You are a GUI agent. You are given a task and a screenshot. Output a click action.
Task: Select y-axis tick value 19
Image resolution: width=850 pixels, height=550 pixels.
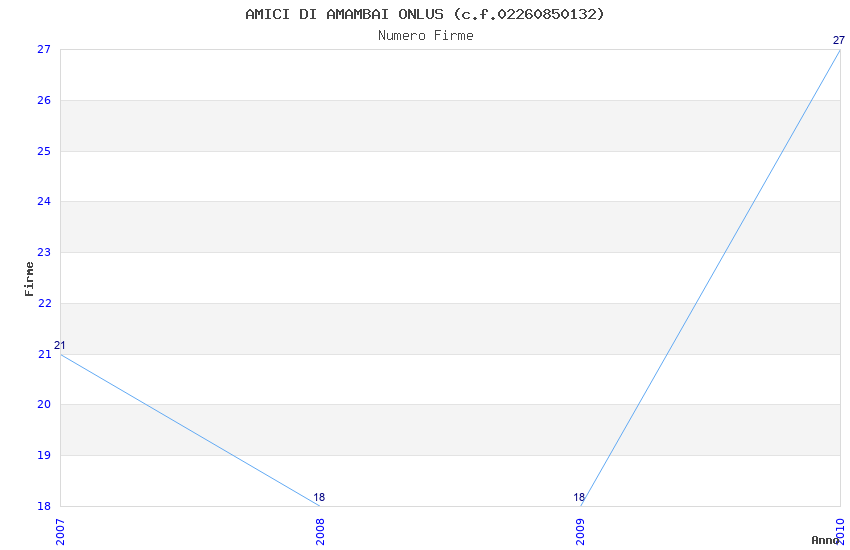44,455
